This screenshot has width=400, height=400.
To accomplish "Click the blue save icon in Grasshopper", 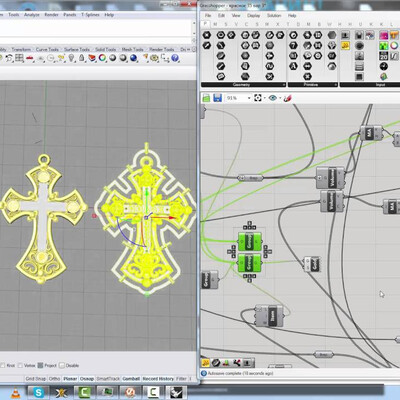I will coord(218,98).
